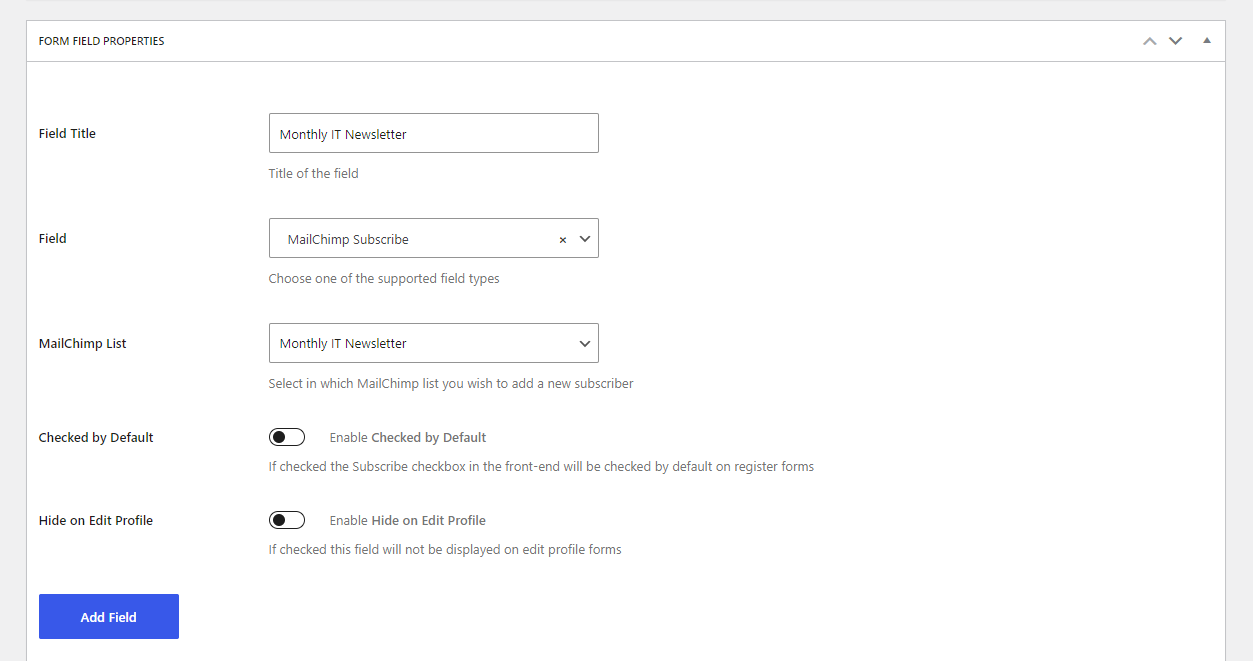Click the move panel down arrow

(x=1175, y=41)
